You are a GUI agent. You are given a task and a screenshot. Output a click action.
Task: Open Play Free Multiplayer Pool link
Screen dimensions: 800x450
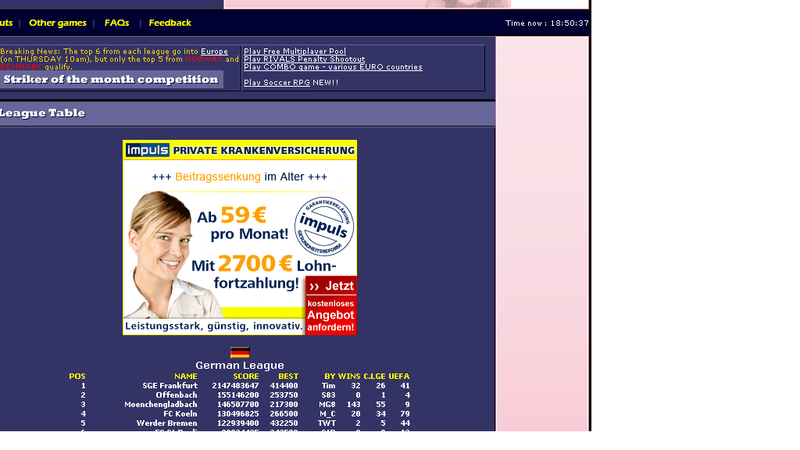click(295, 51)
